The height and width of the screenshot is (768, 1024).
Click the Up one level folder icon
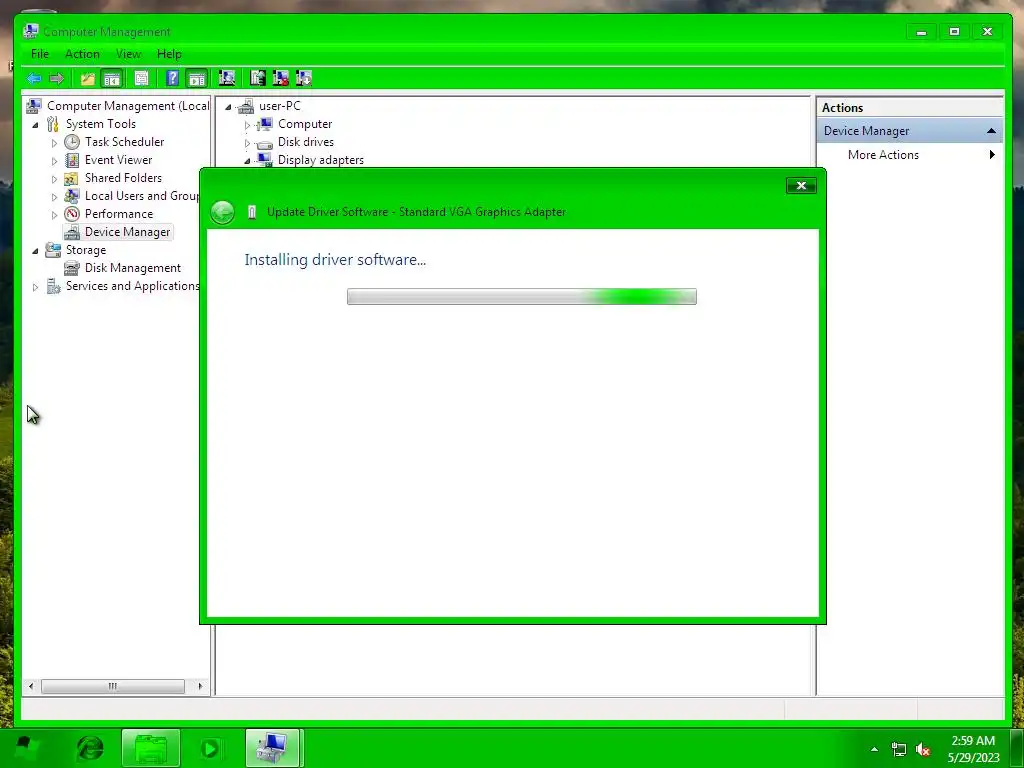(88, 79)
